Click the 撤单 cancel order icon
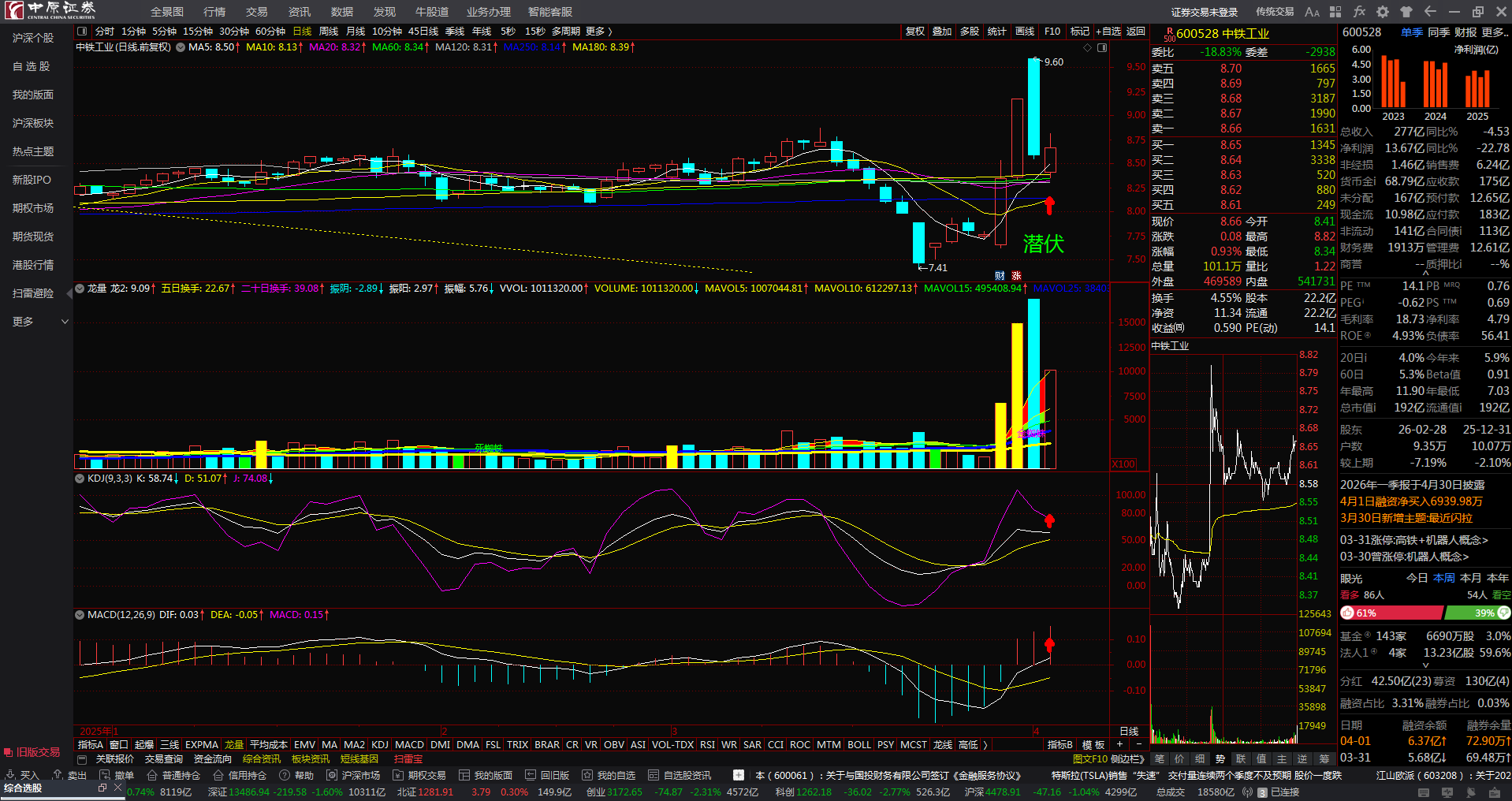 click(x=105, y=775)
